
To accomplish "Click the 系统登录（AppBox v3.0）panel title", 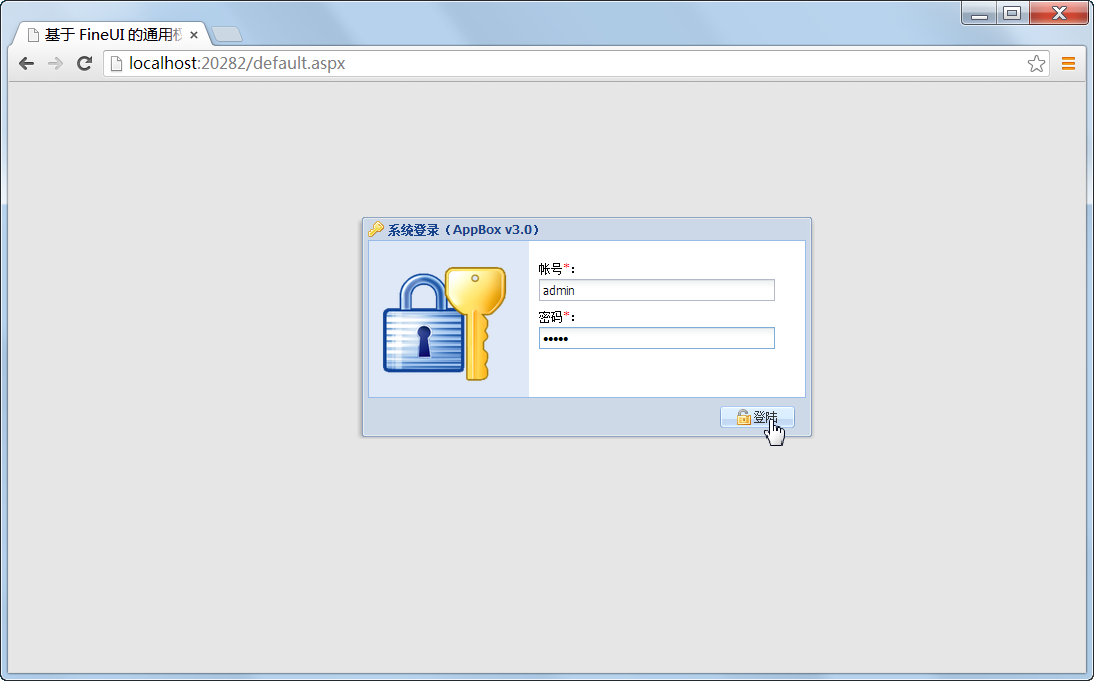I will click(x=463, y=230).
